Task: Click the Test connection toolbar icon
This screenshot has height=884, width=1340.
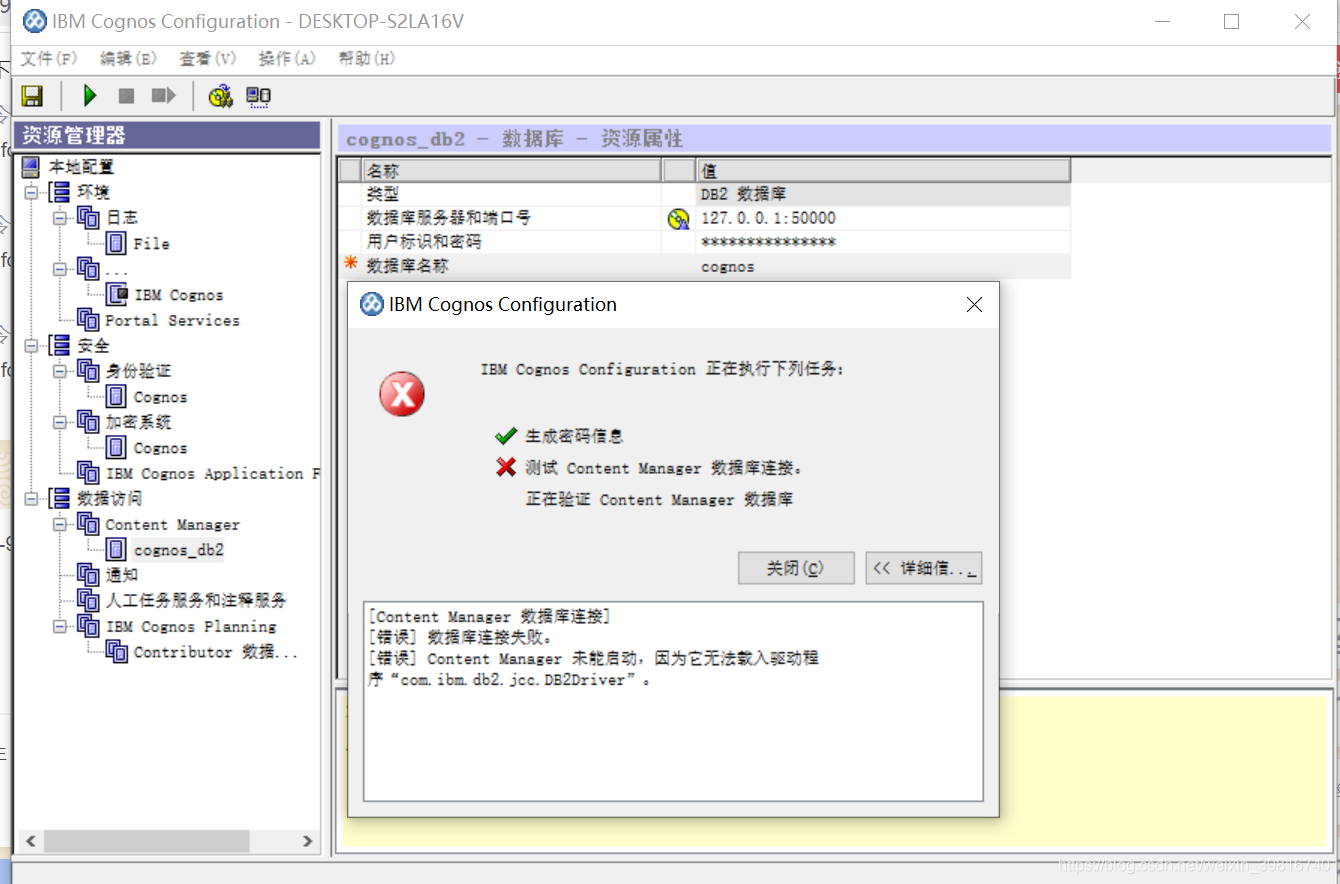Action: (x=220, y=96)
